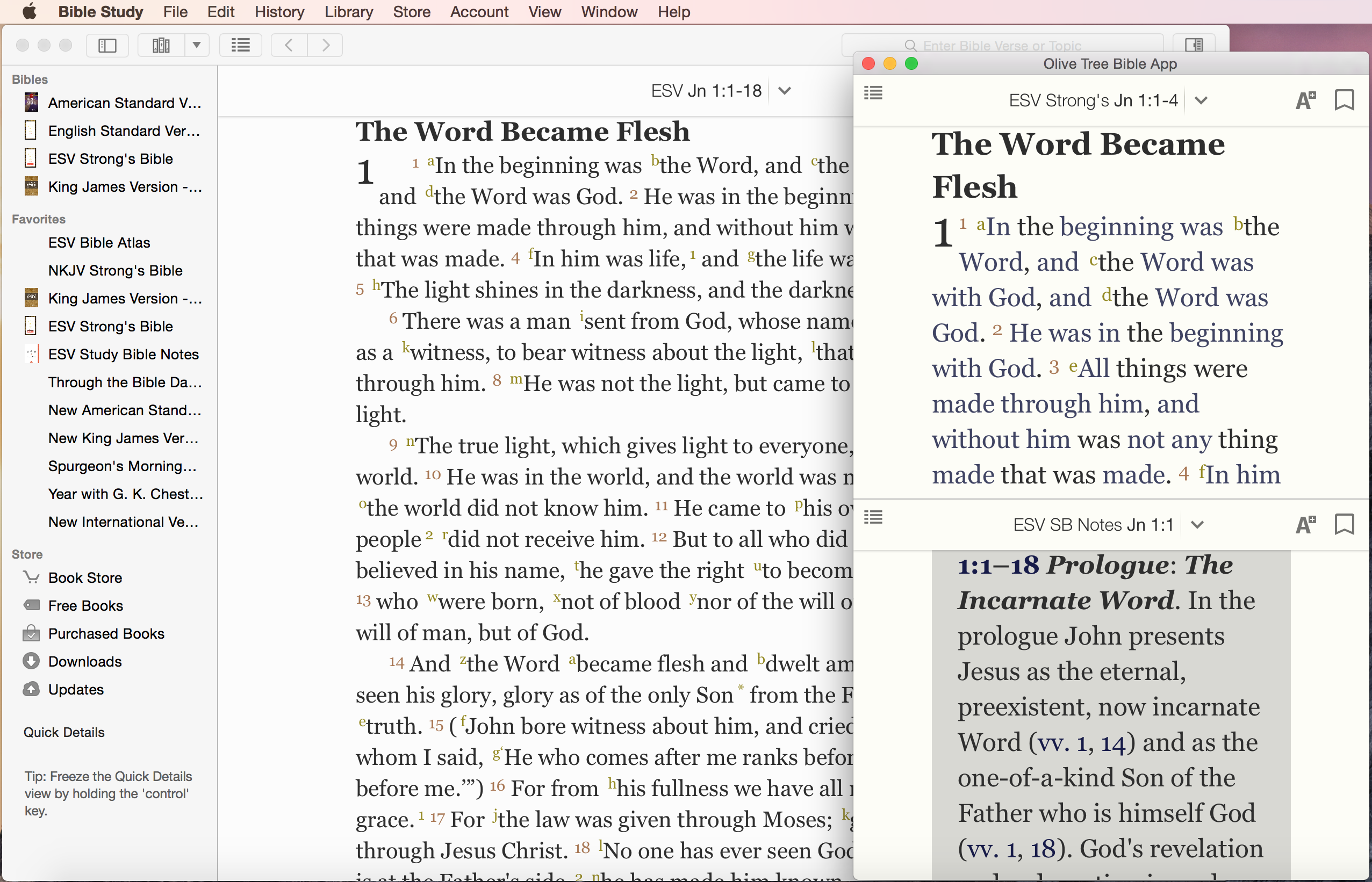Open contents list in ESV SB Notes pane
Image resolution: width=1372 pixels, height=882 pixels.
(x=873, y=517)
